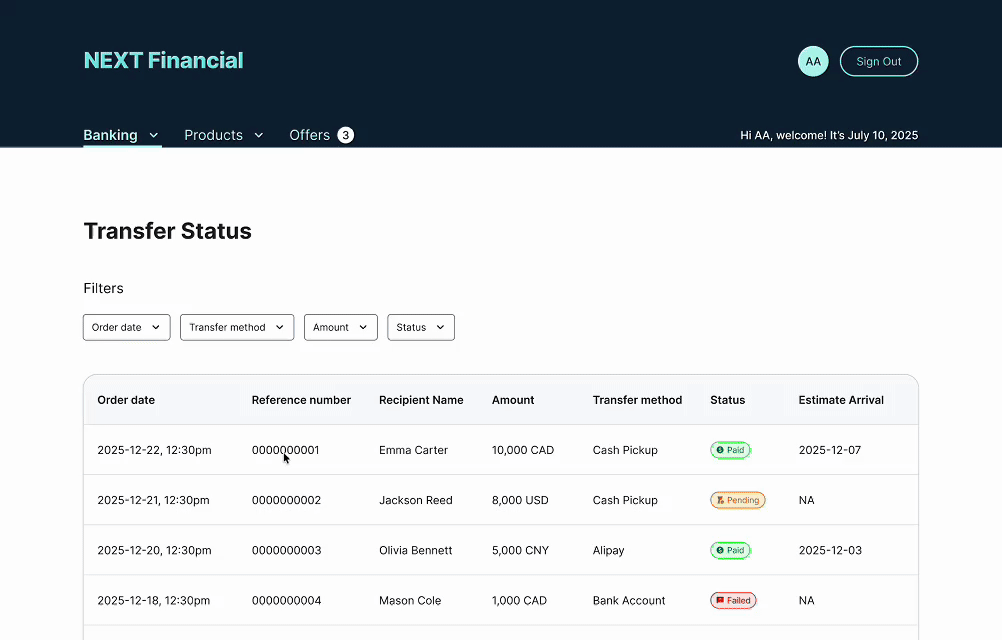Screen dimensions: 1002x640
Task: Click the NEXT Financial logo
Action: [163, 60]
